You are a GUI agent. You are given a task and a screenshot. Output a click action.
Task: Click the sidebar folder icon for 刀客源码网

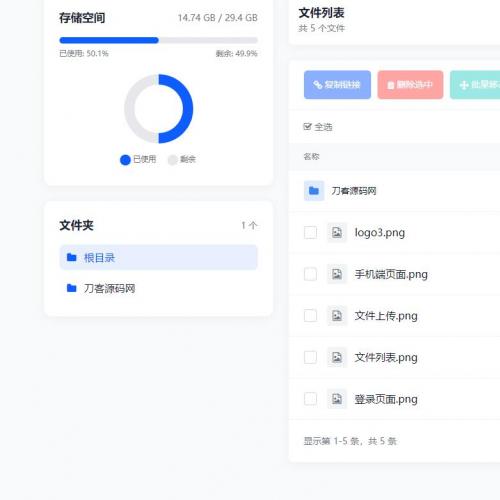[x=72, y=288]
